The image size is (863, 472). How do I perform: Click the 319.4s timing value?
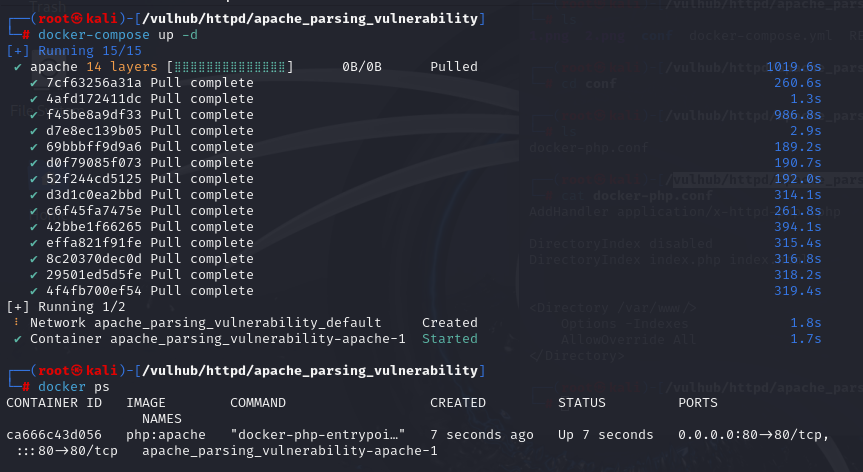coord(798,290)
